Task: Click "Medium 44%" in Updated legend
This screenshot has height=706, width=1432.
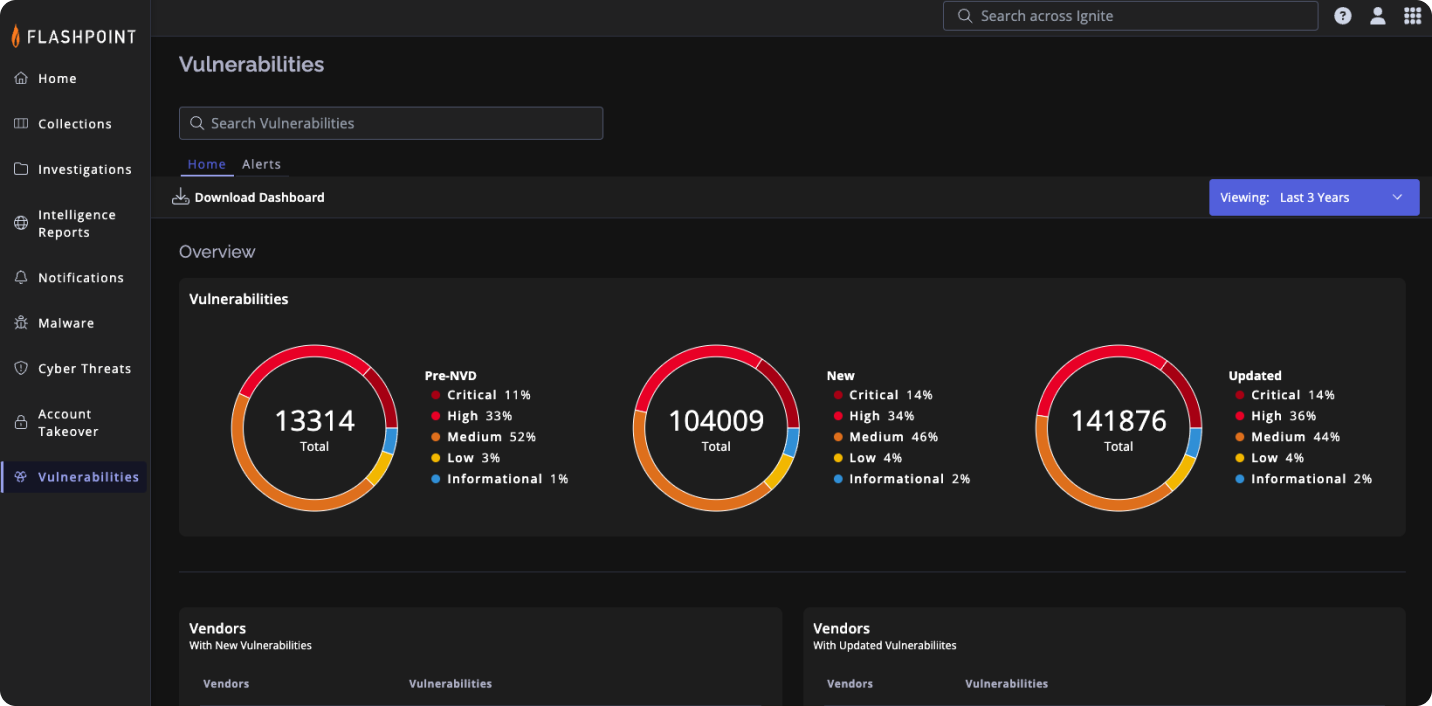Action: [1296, 437]
